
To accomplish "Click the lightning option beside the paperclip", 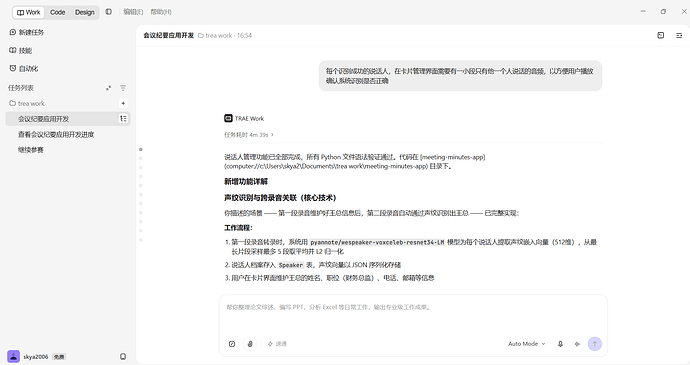I will (x=277, y=344).
